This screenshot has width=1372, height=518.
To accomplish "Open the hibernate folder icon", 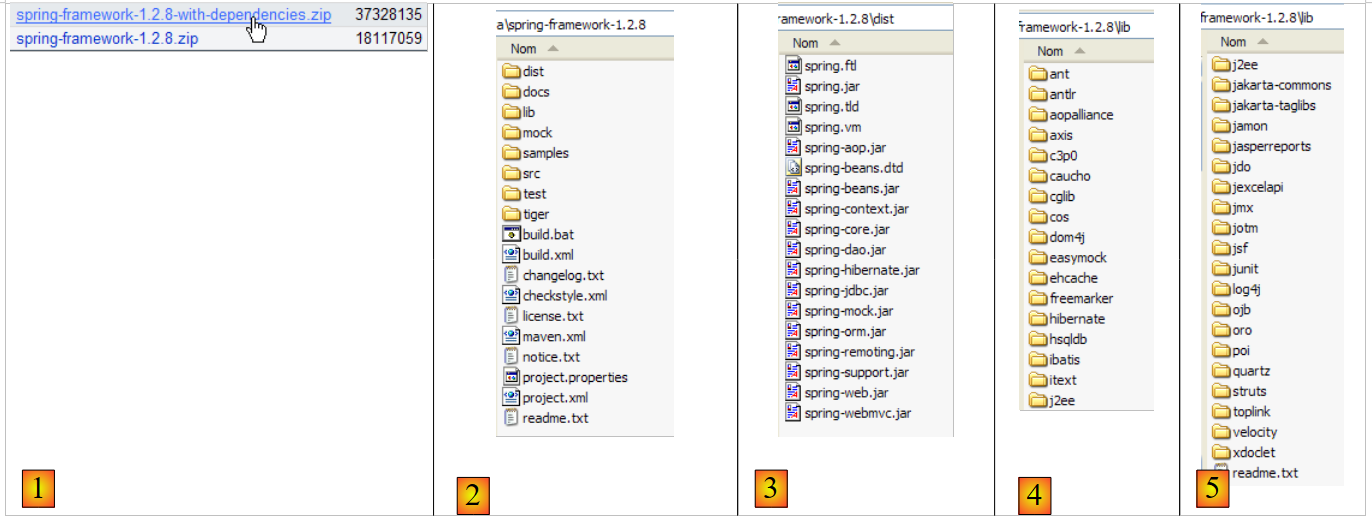I will [x=1038, y=319].
